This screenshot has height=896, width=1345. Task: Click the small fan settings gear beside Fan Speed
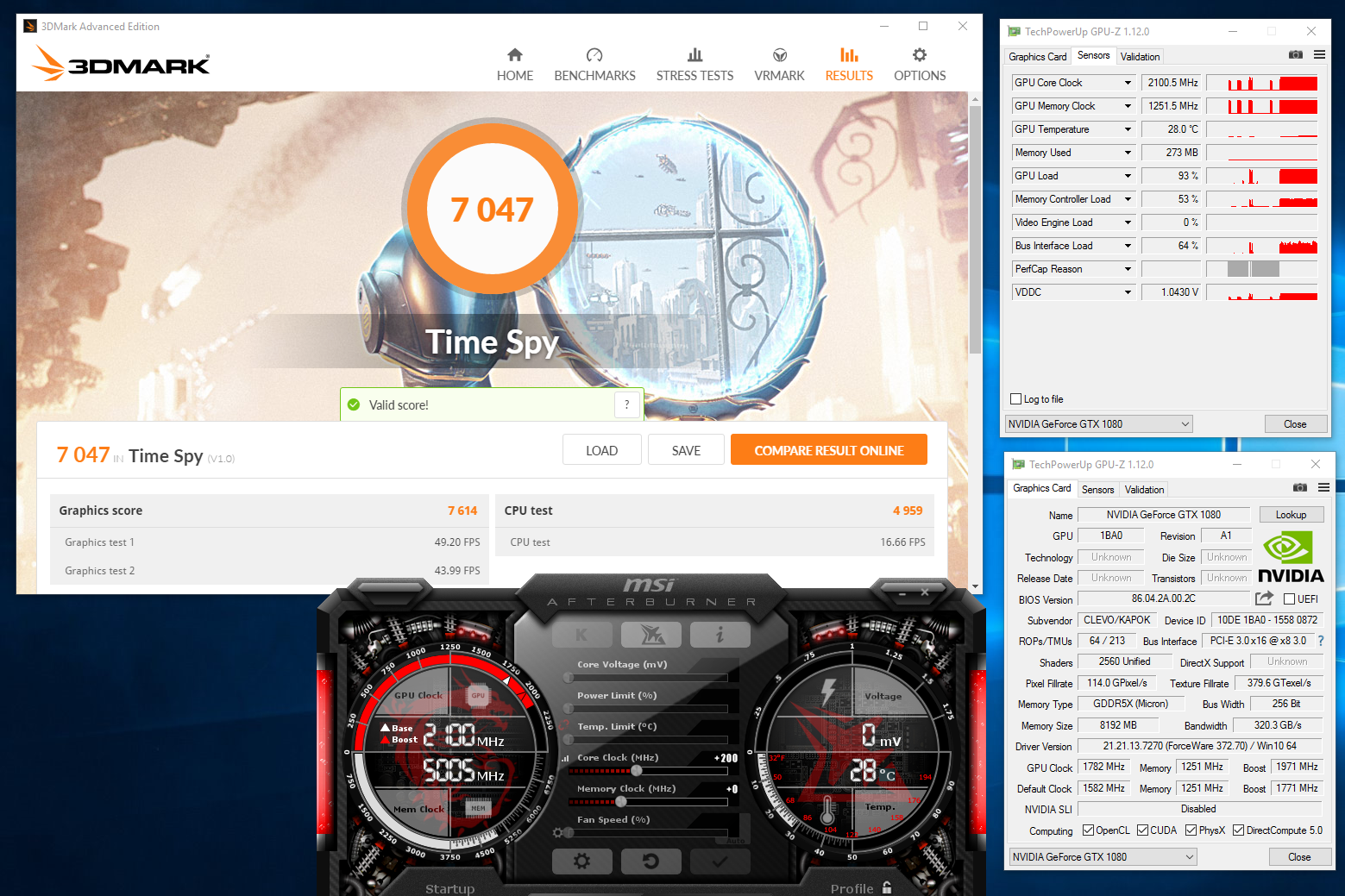pyautogui.click(x=558, y=833)
